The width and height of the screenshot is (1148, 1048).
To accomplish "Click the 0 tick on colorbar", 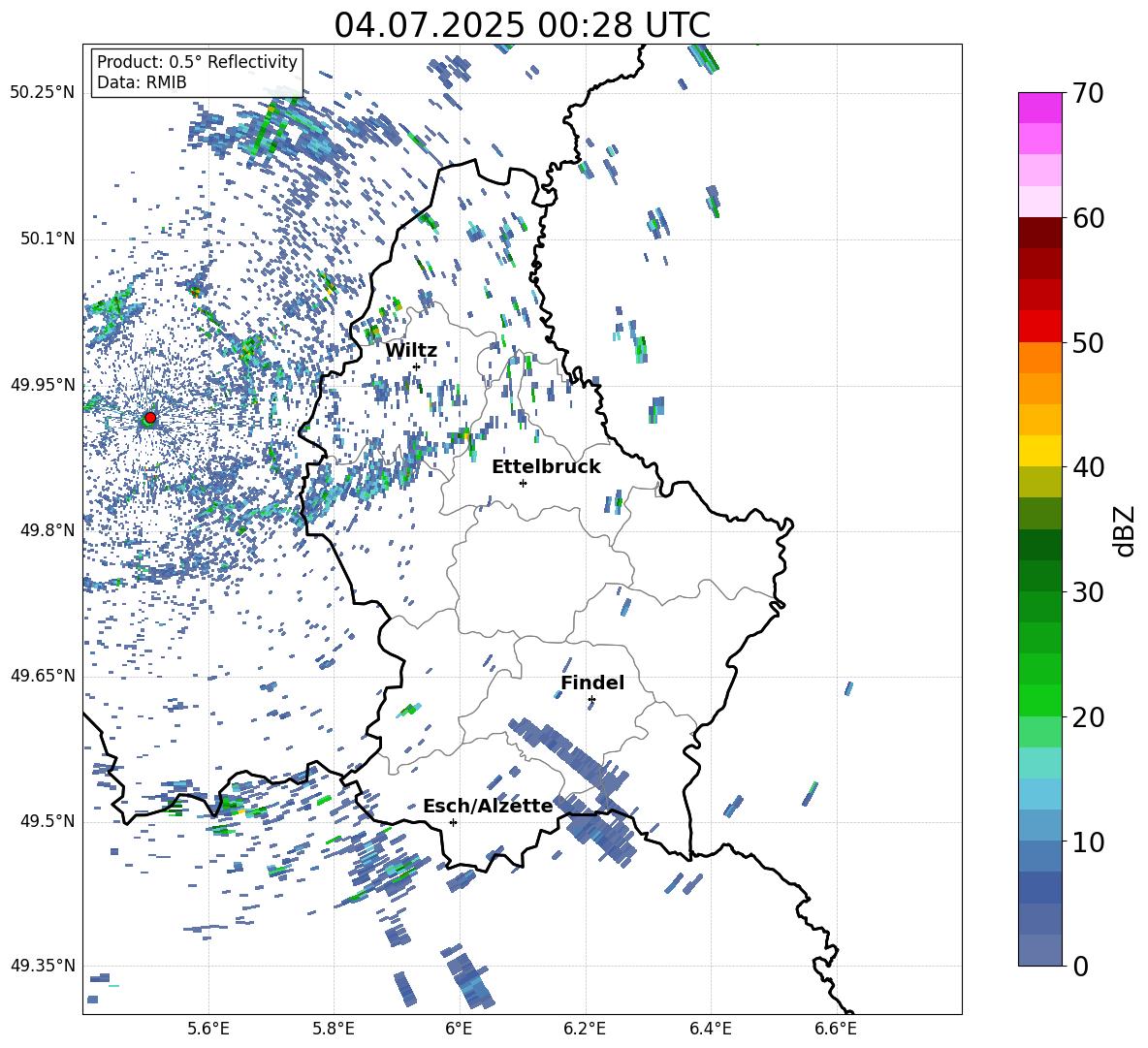I will point(1080,966).
